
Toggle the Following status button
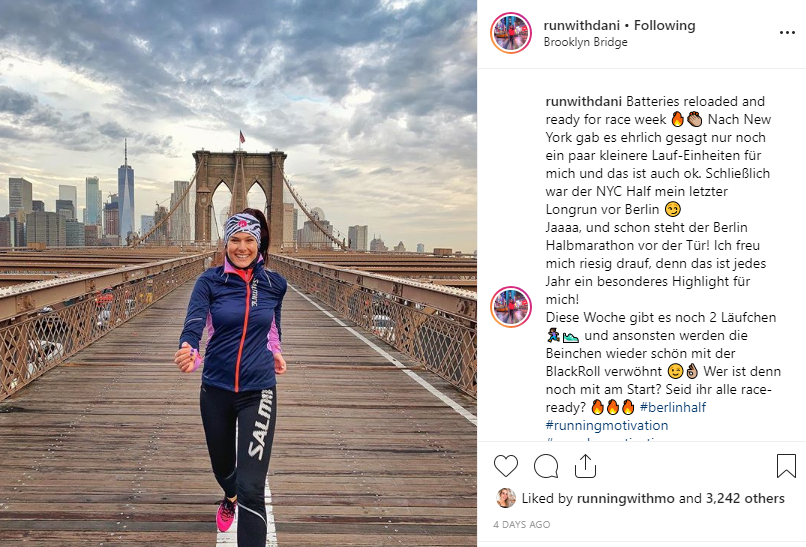pos(664,25)
